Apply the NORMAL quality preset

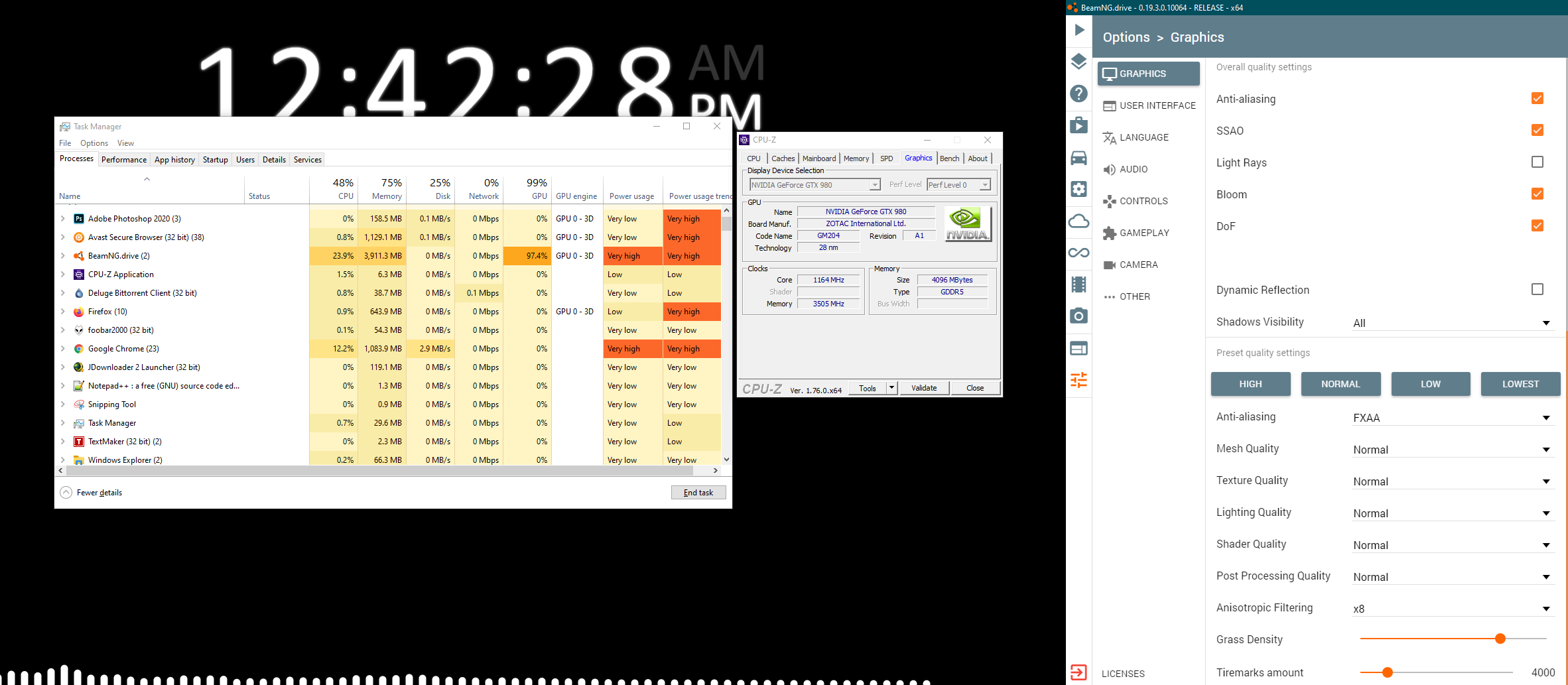point(1340,384)
